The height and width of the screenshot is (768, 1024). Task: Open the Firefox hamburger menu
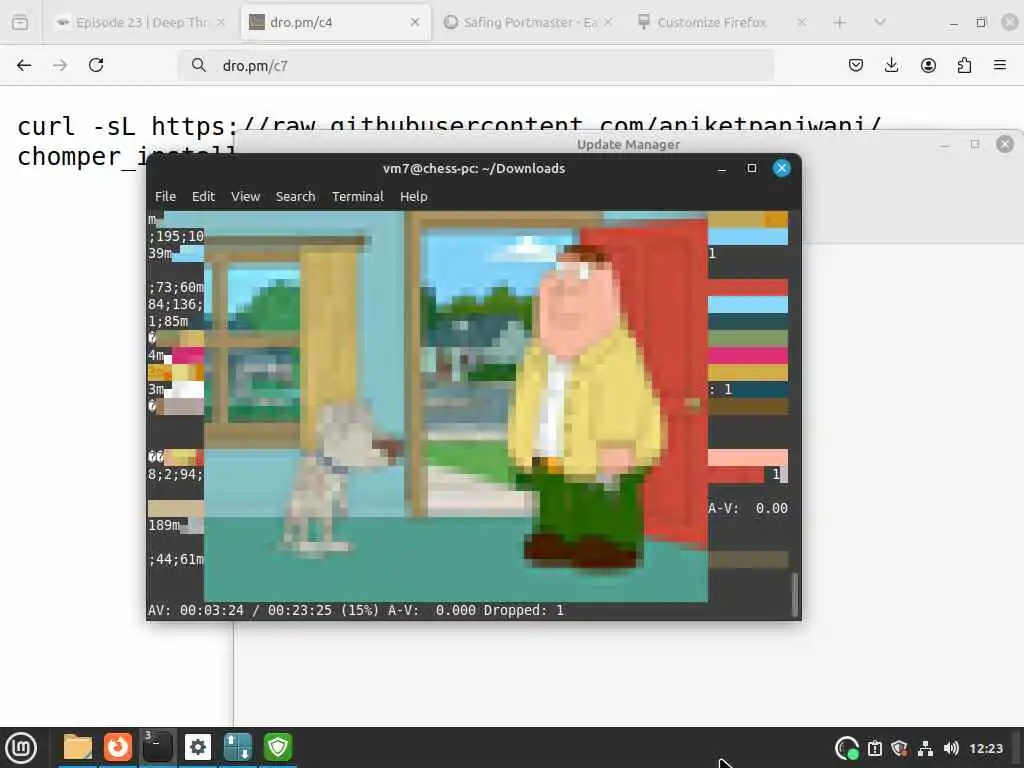coord(1000,65)
